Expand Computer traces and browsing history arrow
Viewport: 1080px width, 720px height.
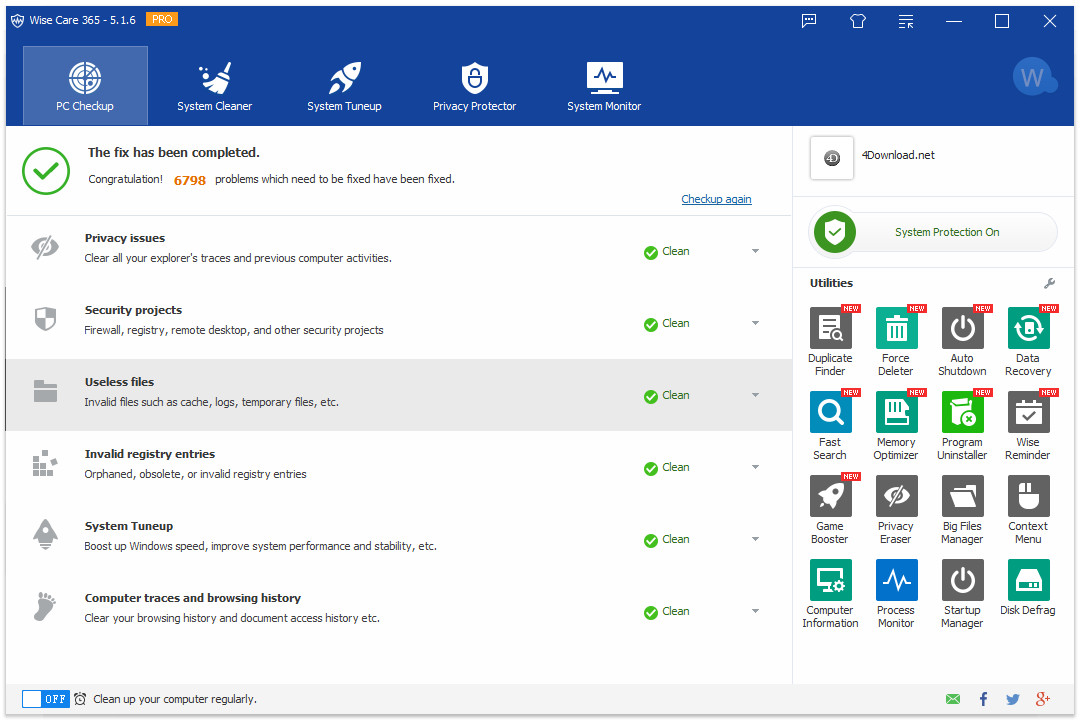coord(756,611)
